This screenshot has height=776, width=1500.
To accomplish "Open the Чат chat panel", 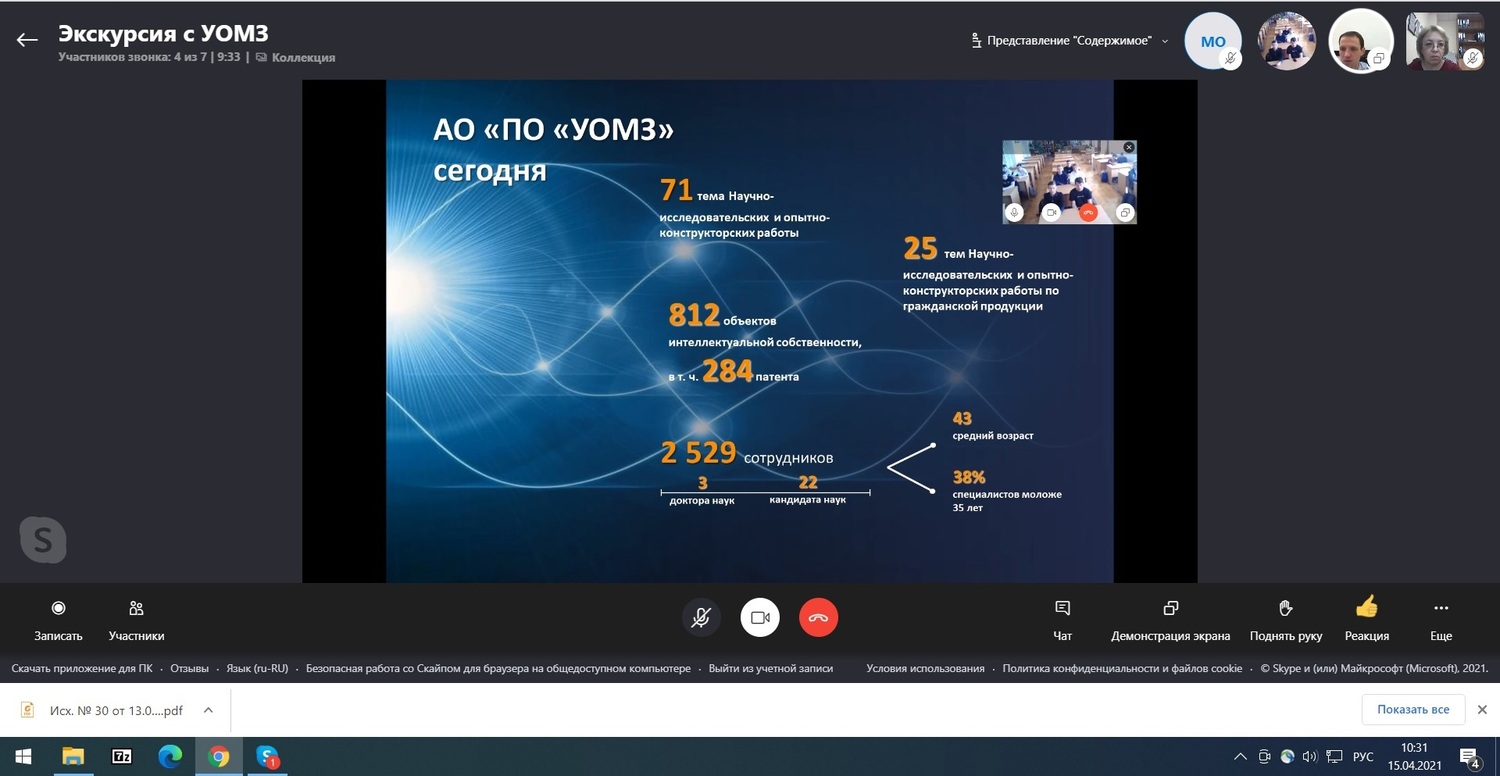I will (1063, 620).
